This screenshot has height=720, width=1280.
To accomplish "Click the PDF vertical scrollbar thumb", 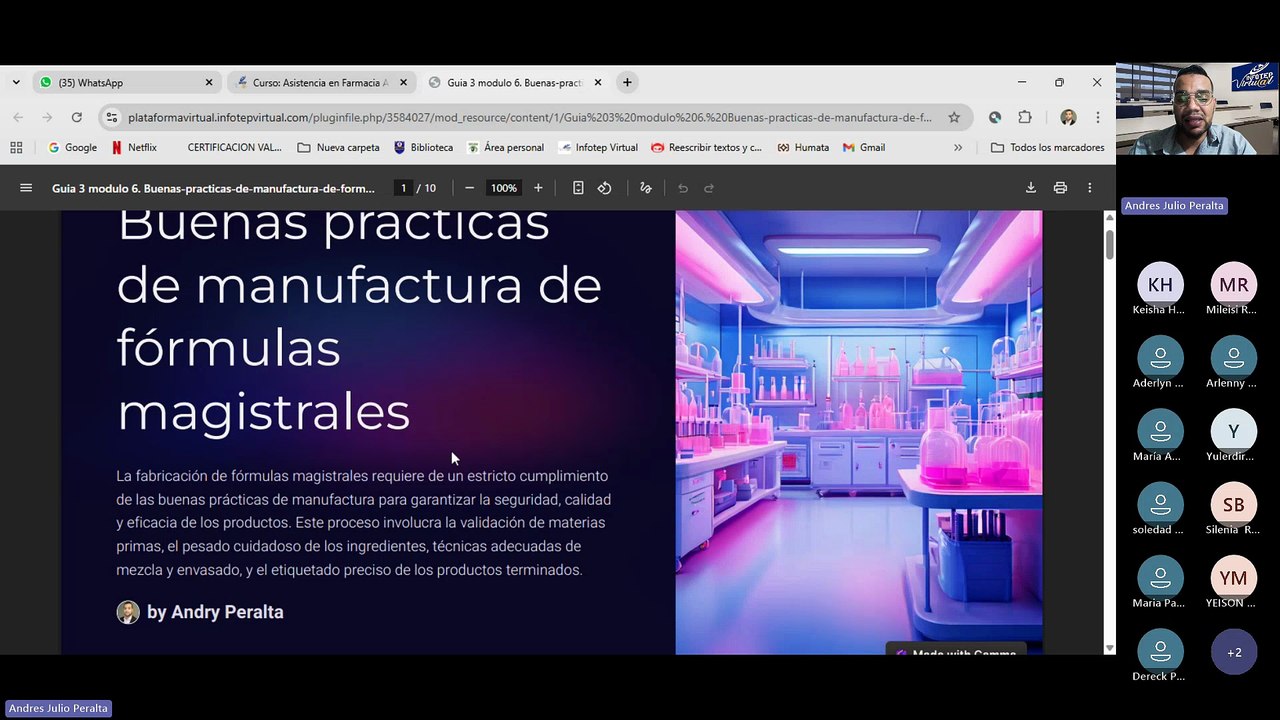I will [1109, 245].
